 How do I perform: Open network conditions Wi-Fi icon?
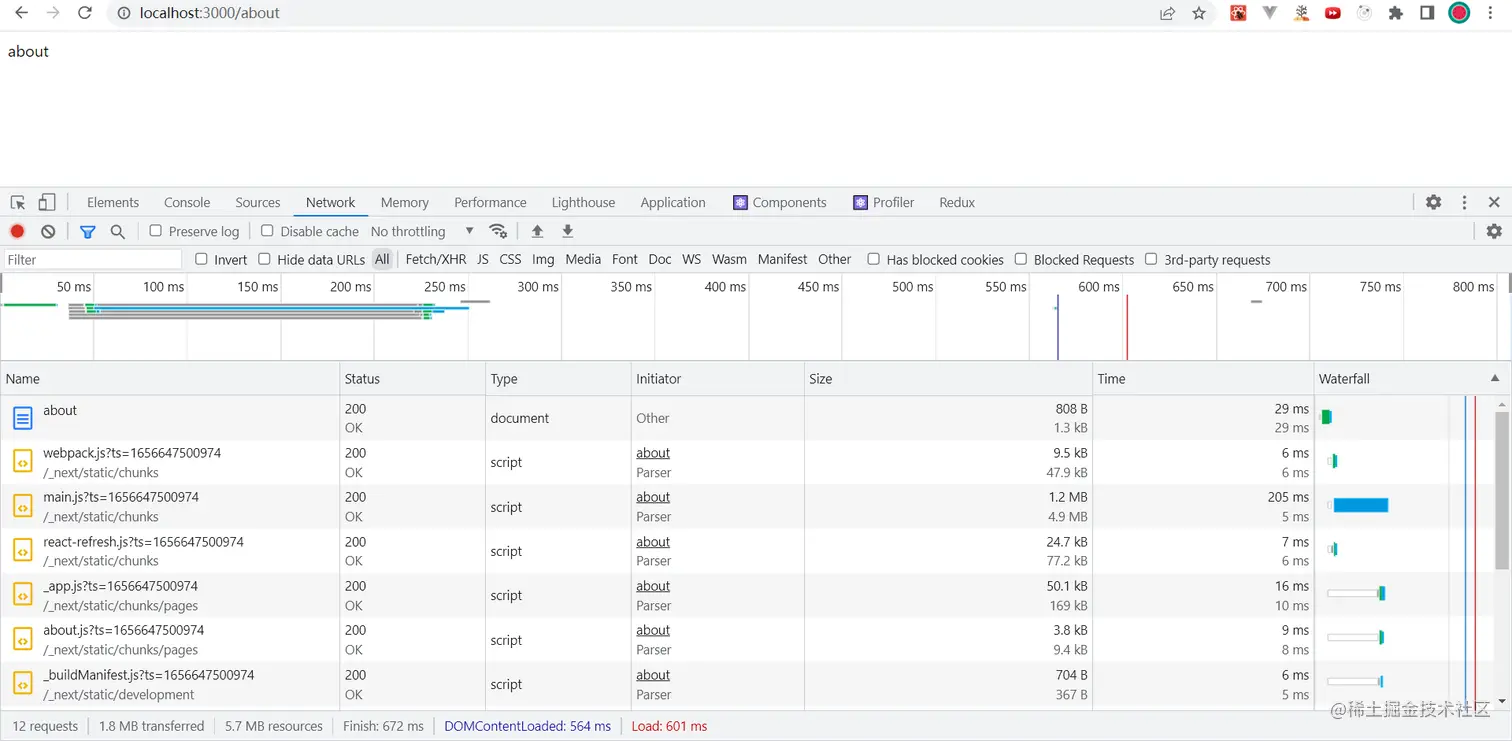[498, 231]
